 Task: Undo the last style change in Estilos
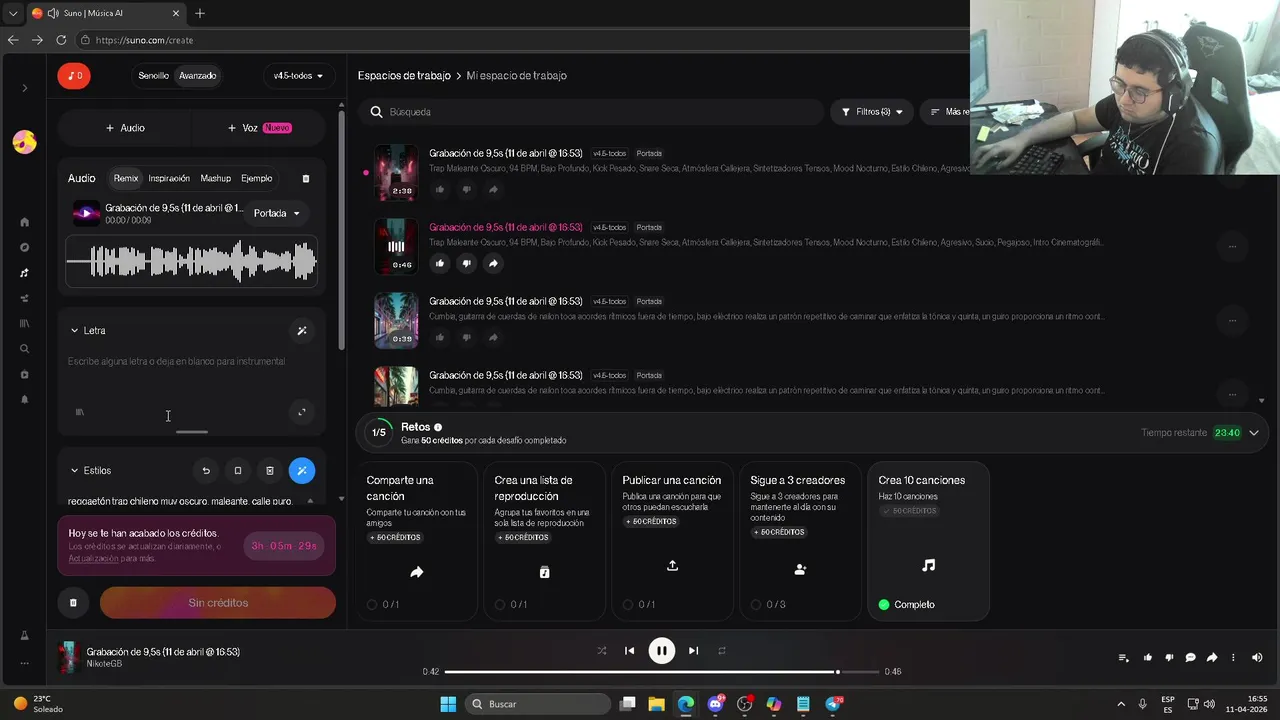[206, 470]
